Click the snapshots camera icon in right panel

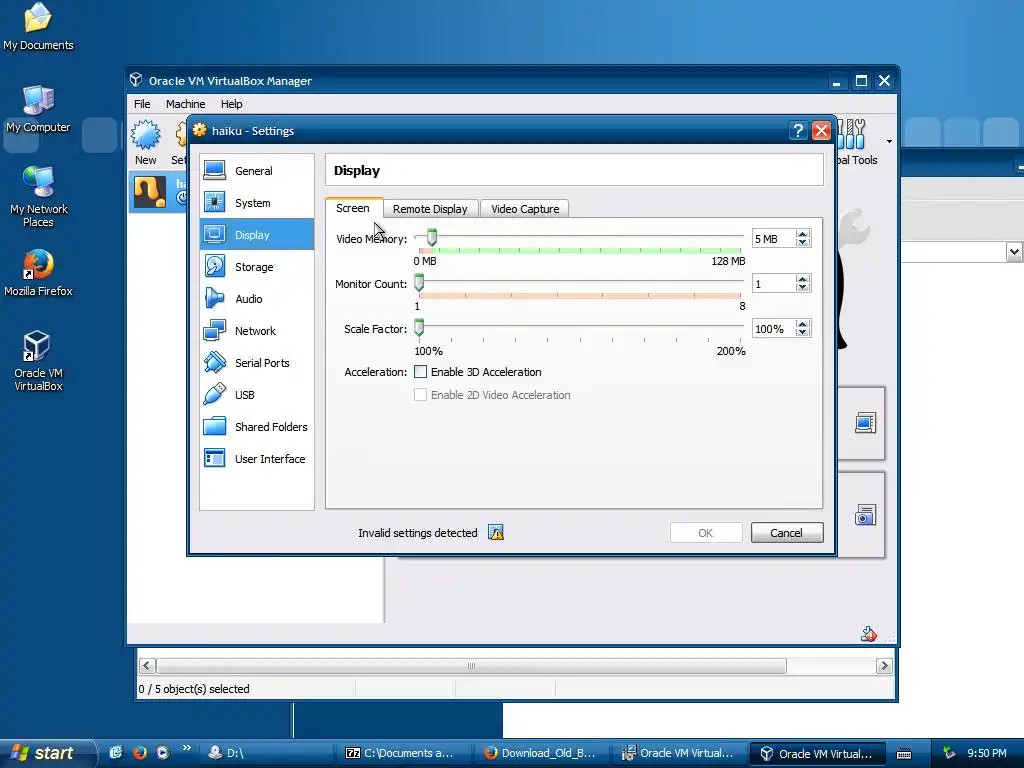(865, 515)
